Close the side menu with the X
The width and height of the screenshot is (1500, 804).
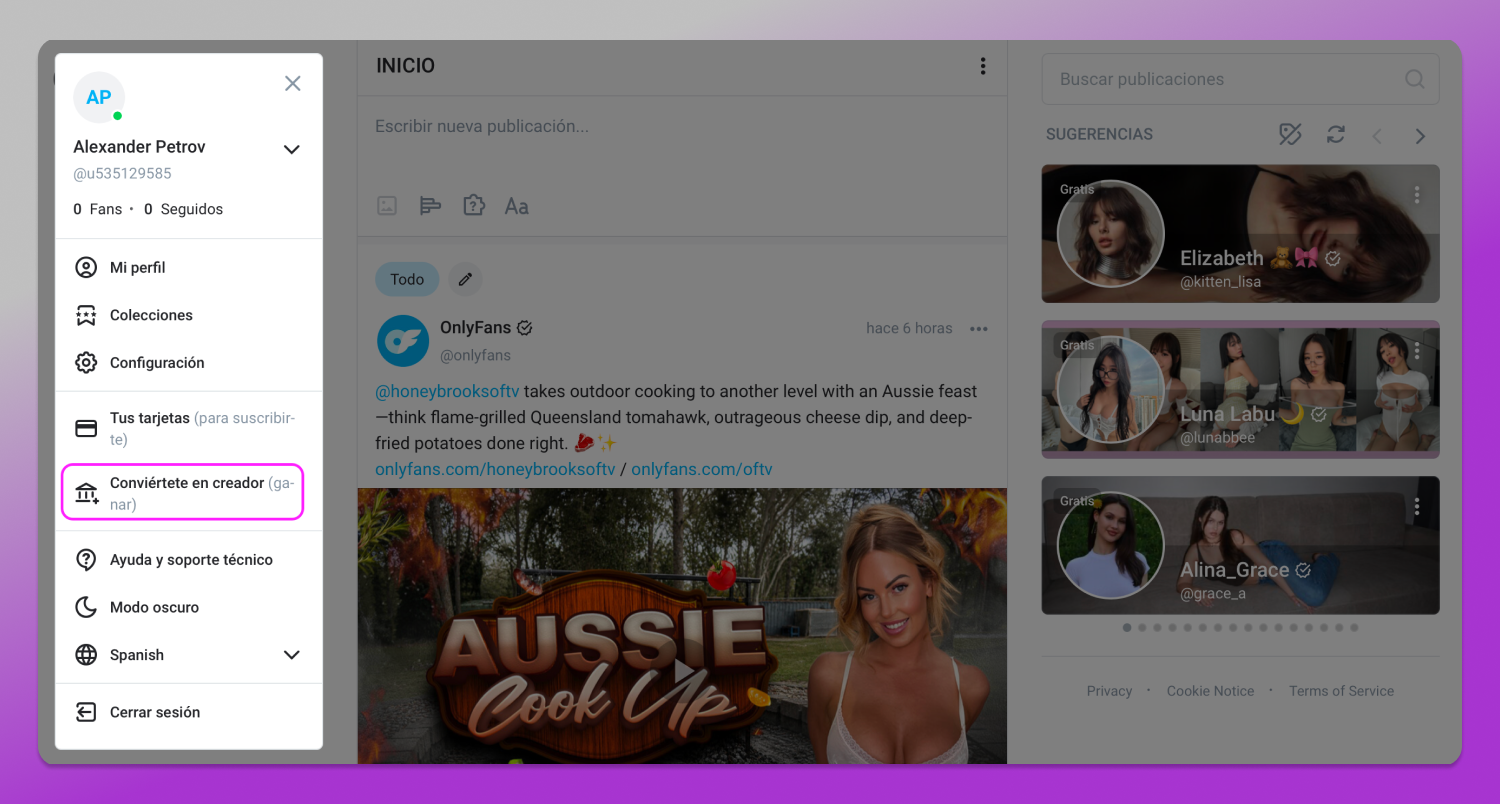pos(292,84)
